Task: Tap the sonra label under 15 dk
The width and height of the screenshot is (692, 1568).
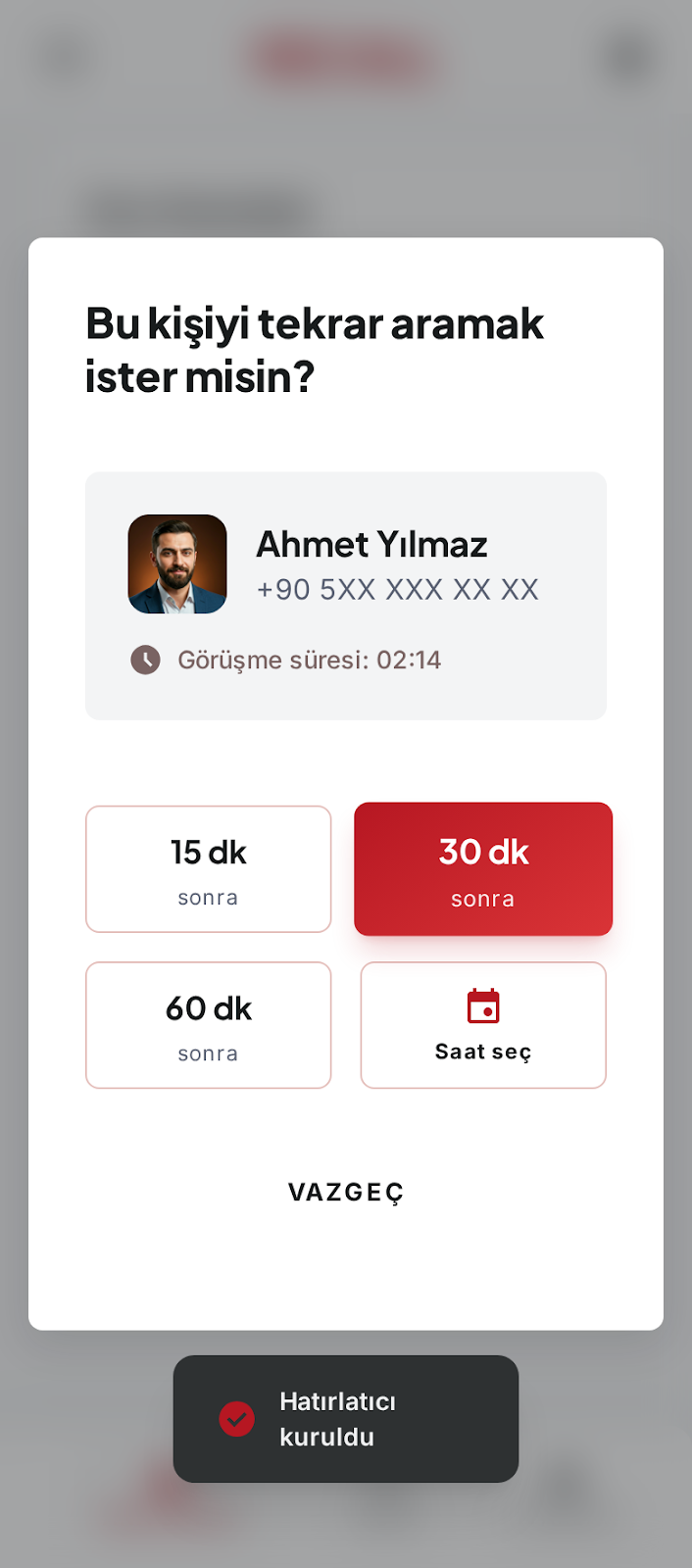Action: (208, 896)
